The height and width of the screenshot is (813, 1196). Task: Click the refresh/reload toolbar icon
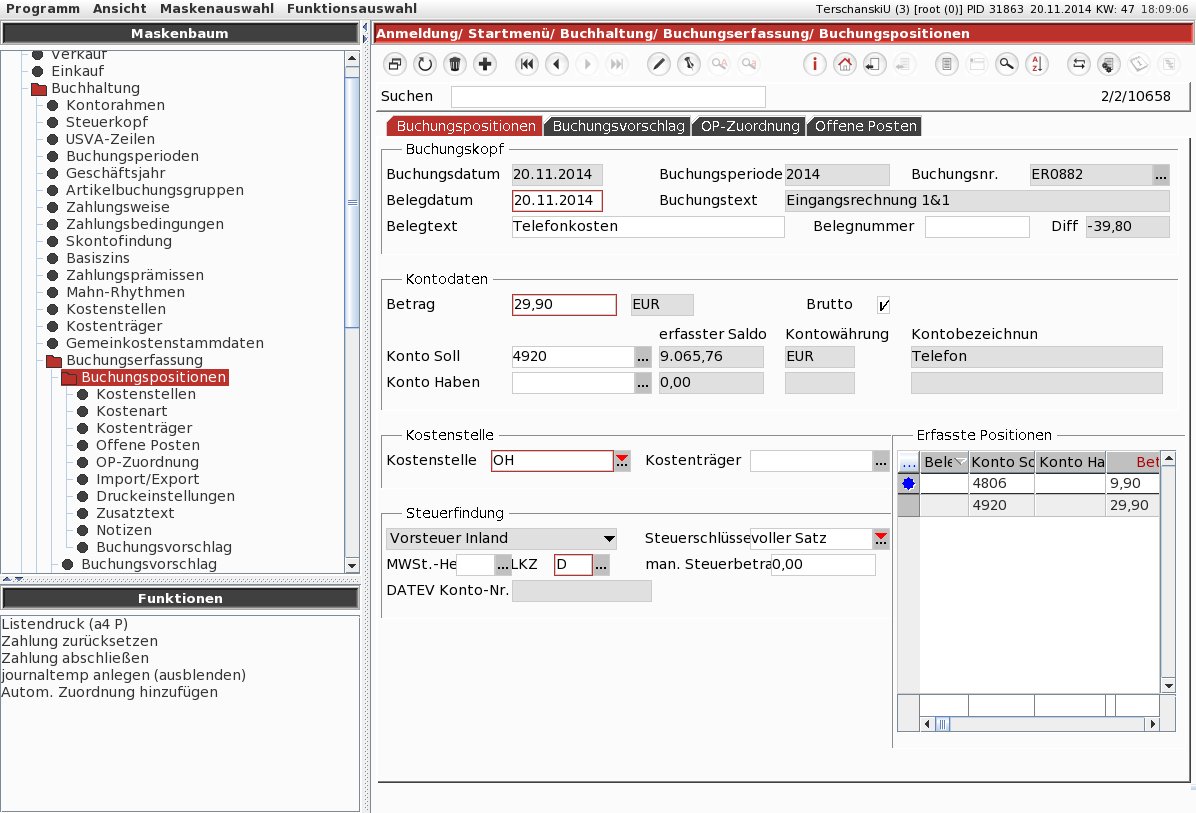pyautogui.click(x=425, y=64)
